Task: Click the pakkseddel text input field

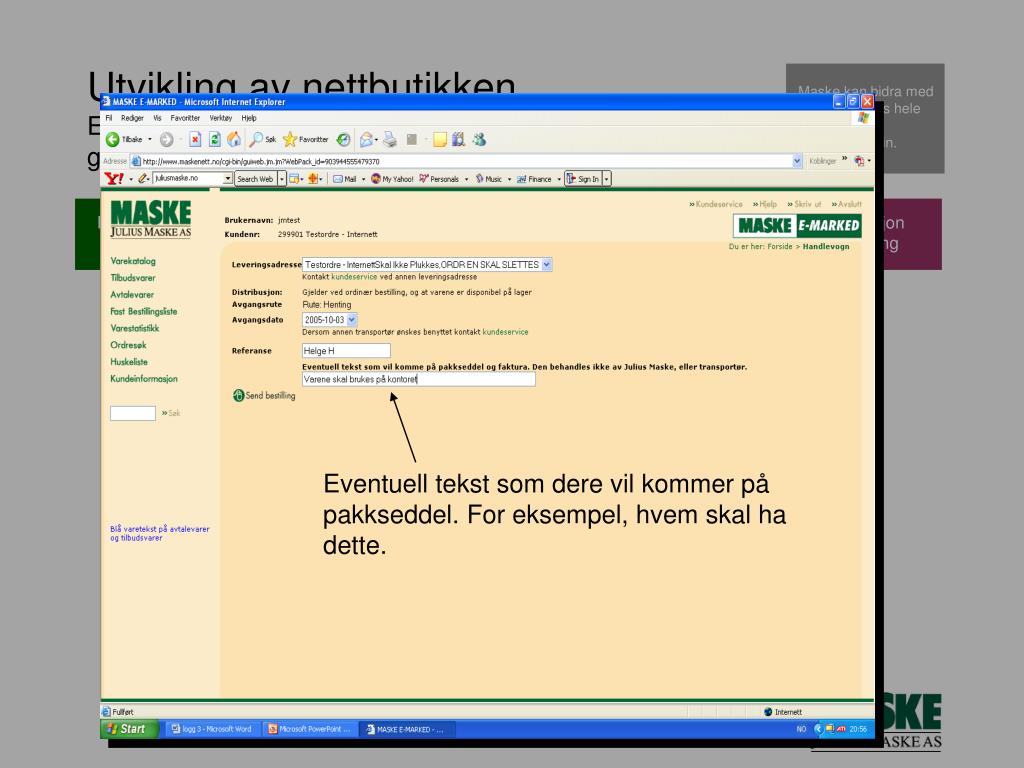Action: click(x=419, y=379)
